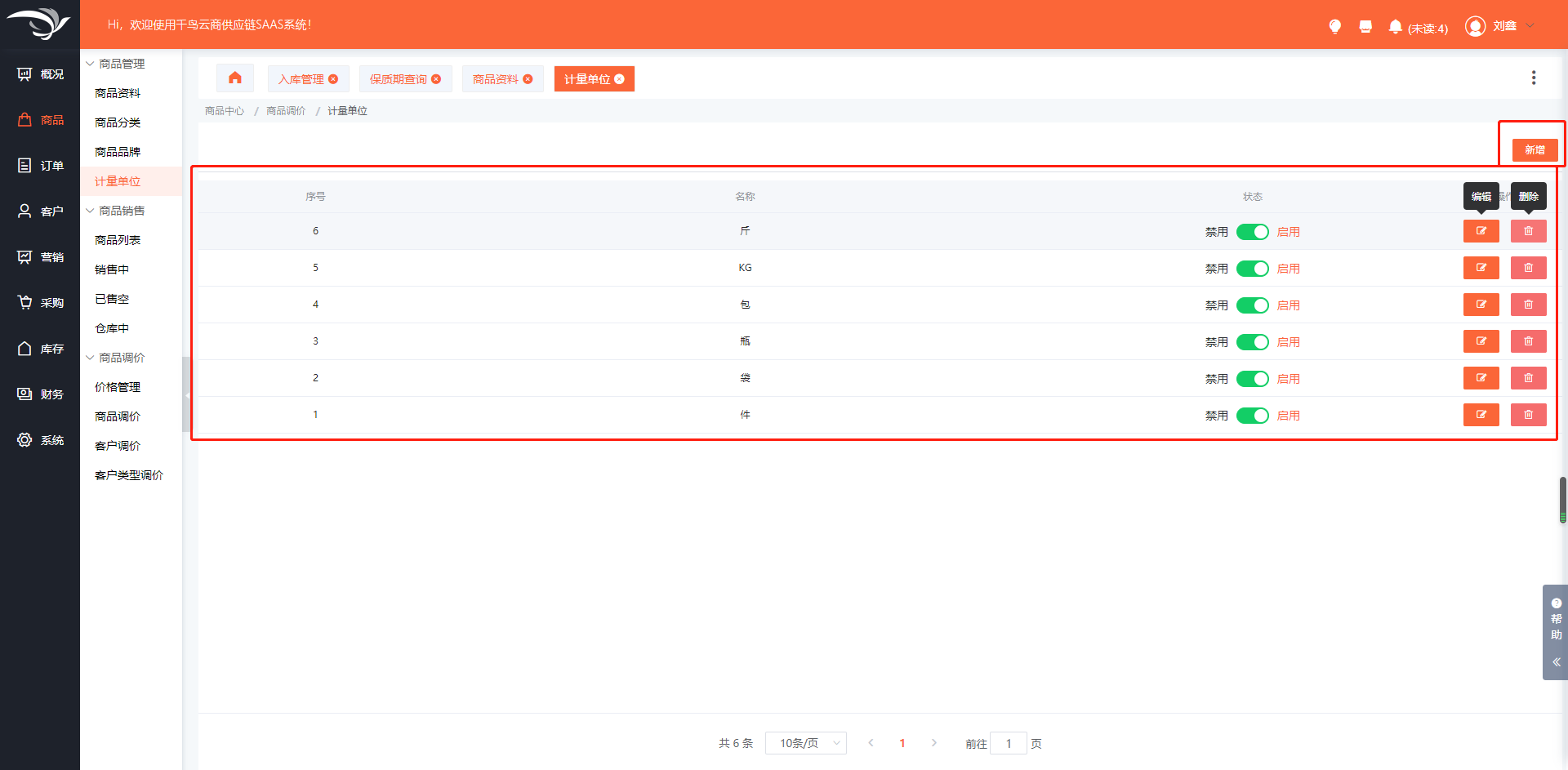Open the lightbulb tips icon in header
Viewport: 1568px width, 770px height.
click(x=1334, y=26)
